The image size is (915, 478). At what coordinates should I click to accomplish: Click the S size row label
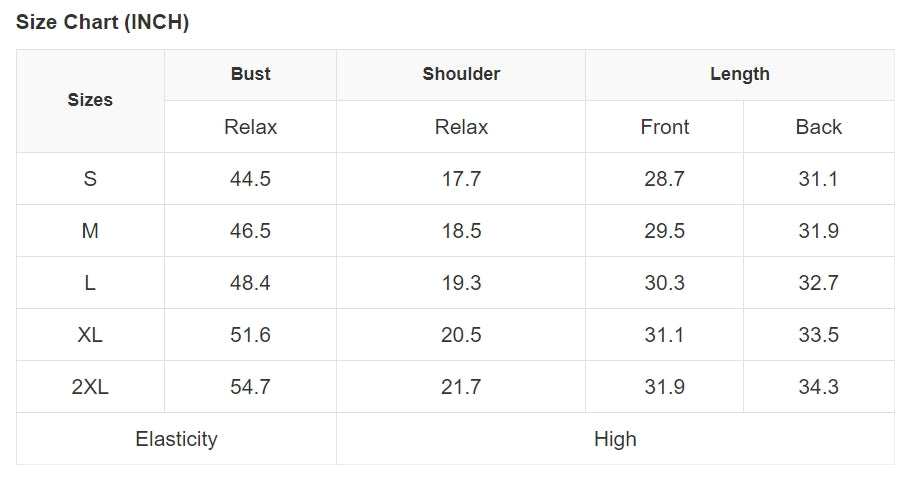pos(90,179)
